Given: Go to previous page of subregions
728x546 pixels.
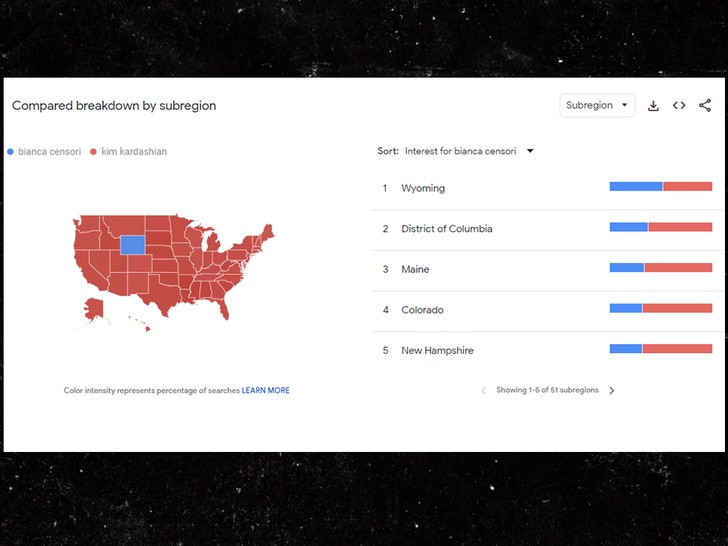Looking at the screenshot, I should pos(483,391).
